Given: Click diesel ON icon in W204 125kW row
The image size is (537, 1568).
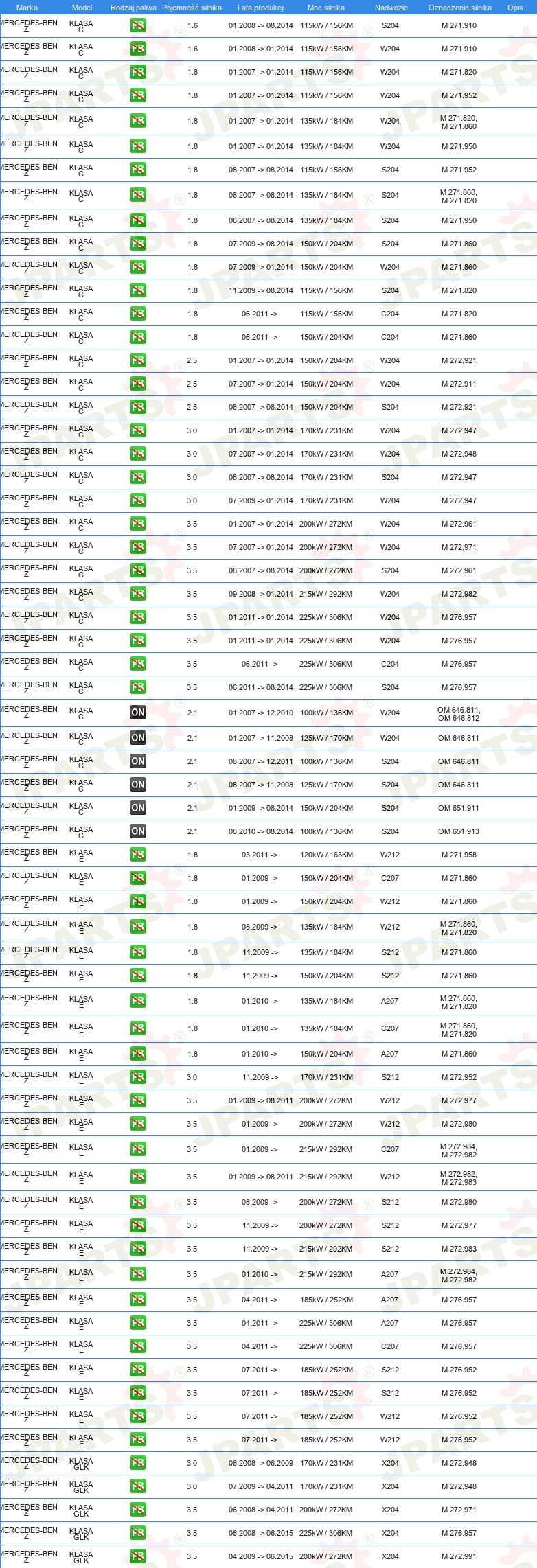Looking at the screenshot, I should [x=137, y=739].
